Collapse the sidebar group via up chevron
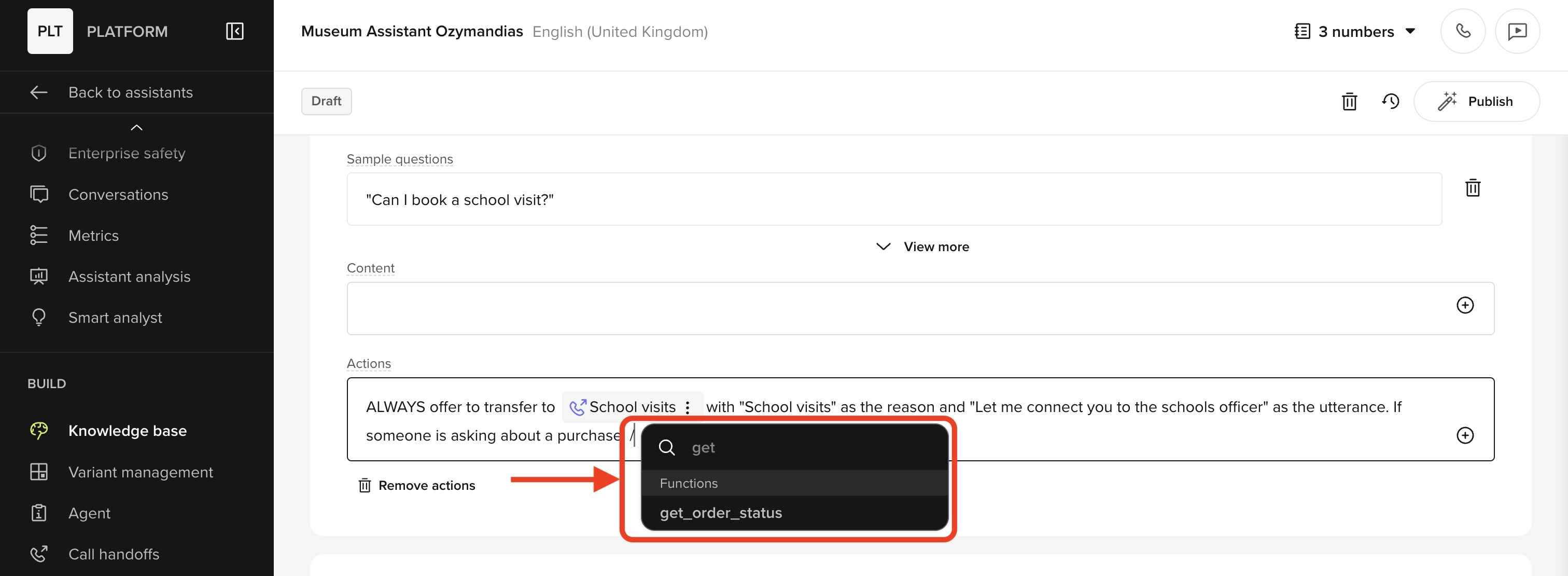The image size is (1568, 576). (x=136, y=127)
